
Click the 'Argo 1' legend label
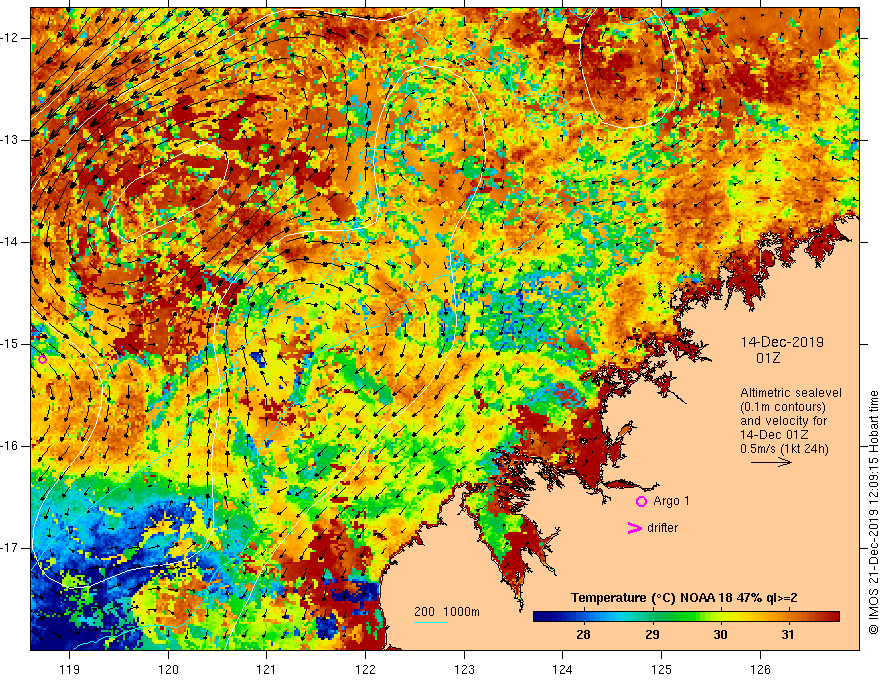(671, 501)
